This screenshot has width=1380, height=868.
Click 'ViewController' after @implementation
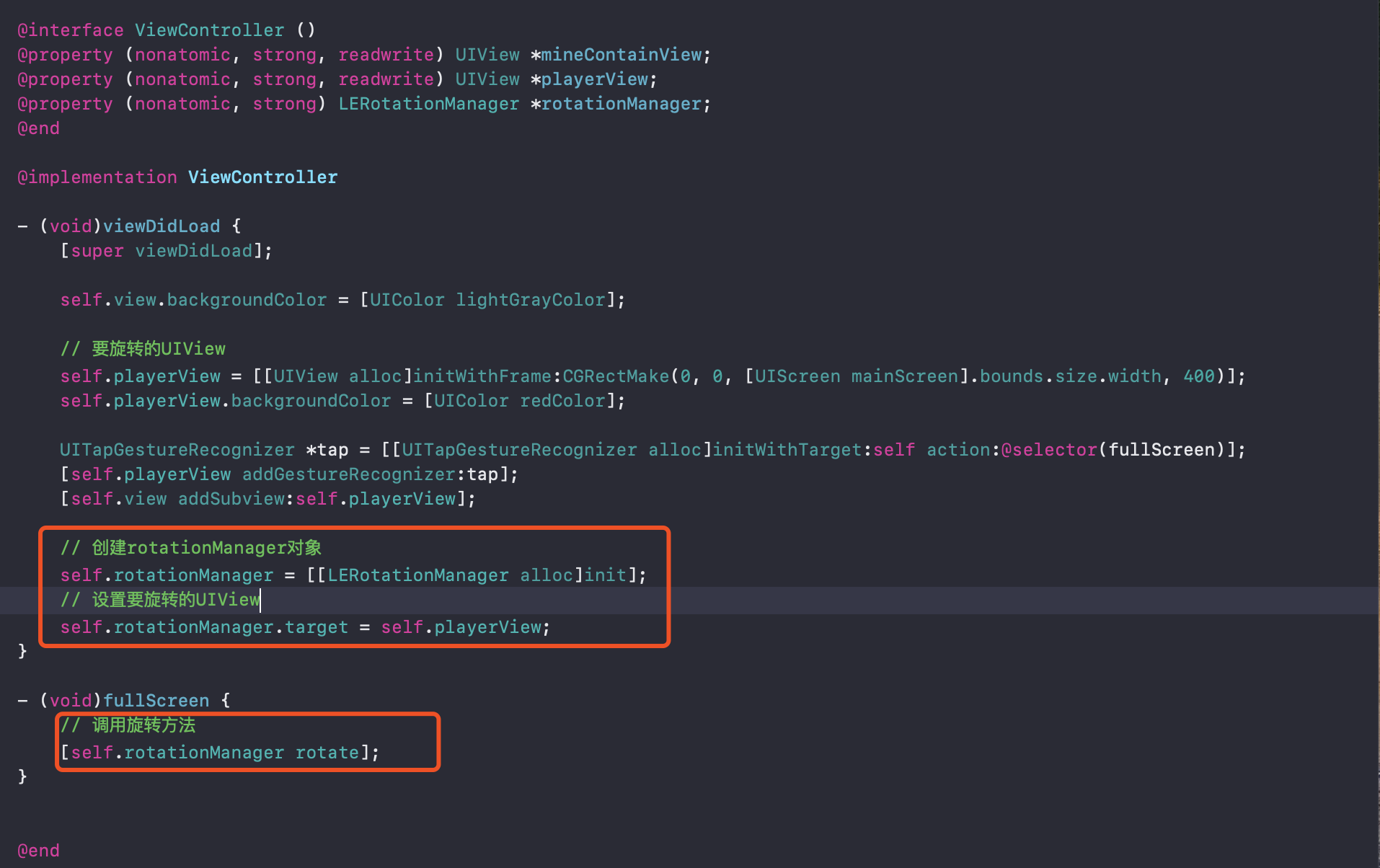coord(263,177)
